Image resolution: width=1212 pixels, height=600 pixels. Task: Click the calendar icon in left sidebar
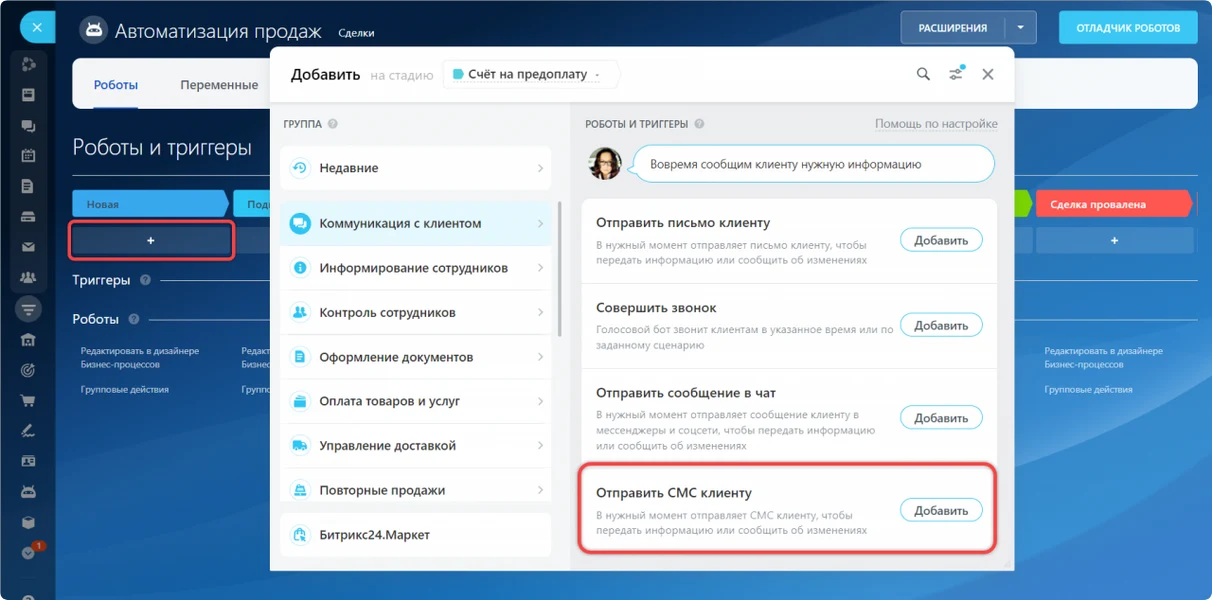click(28, 155)
